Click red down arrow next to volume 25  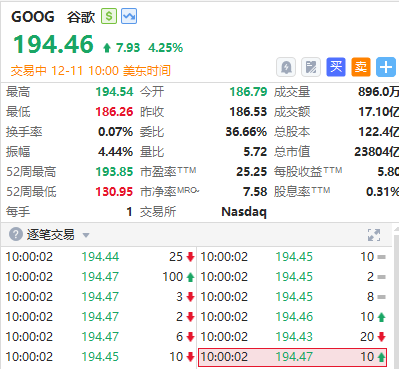pyautogui.click(x=190, y=257)
